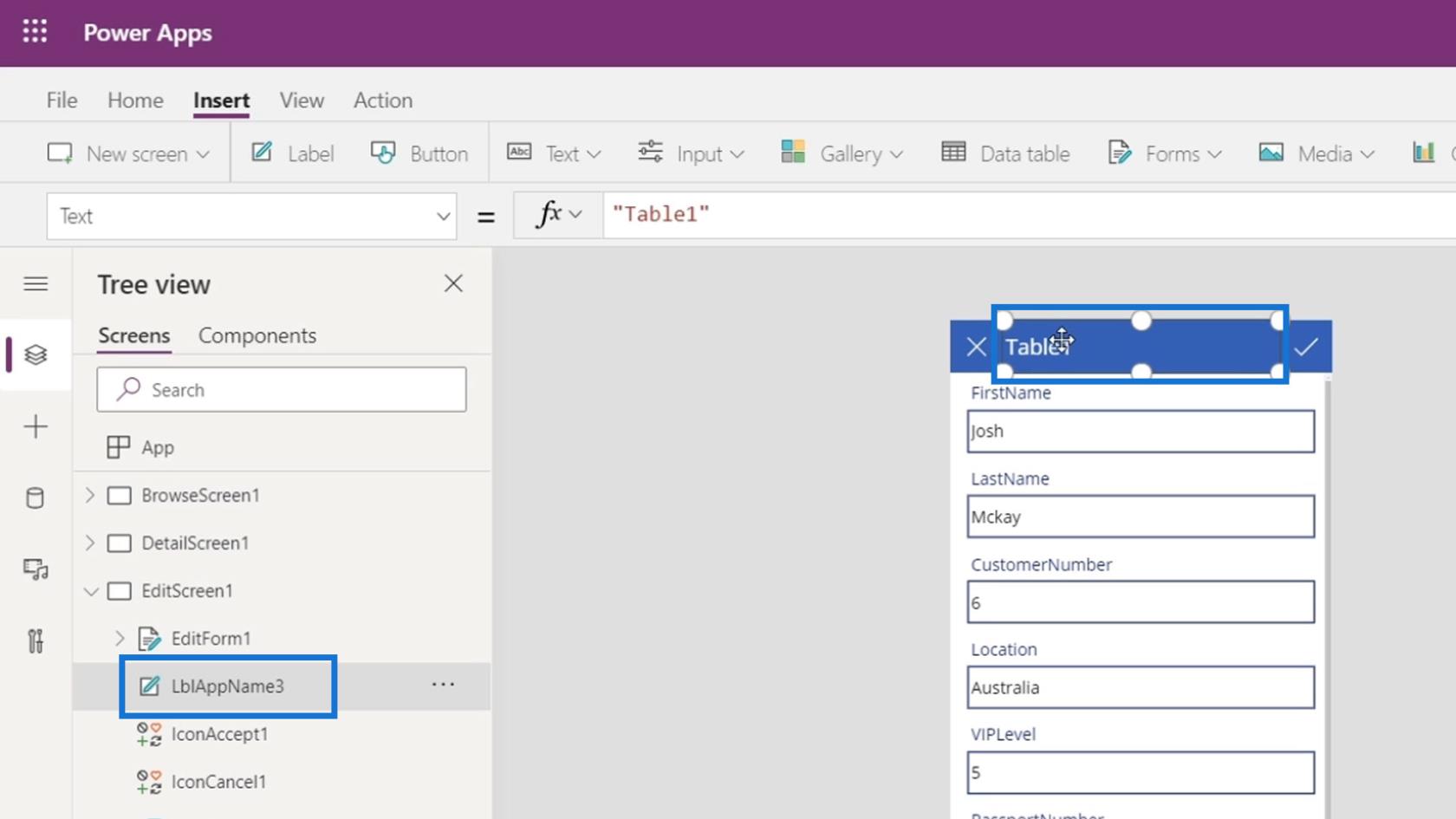Screen dimensions: 1456x819
Task: Select DetailScreen1 tree item
Action: point(195,543)
